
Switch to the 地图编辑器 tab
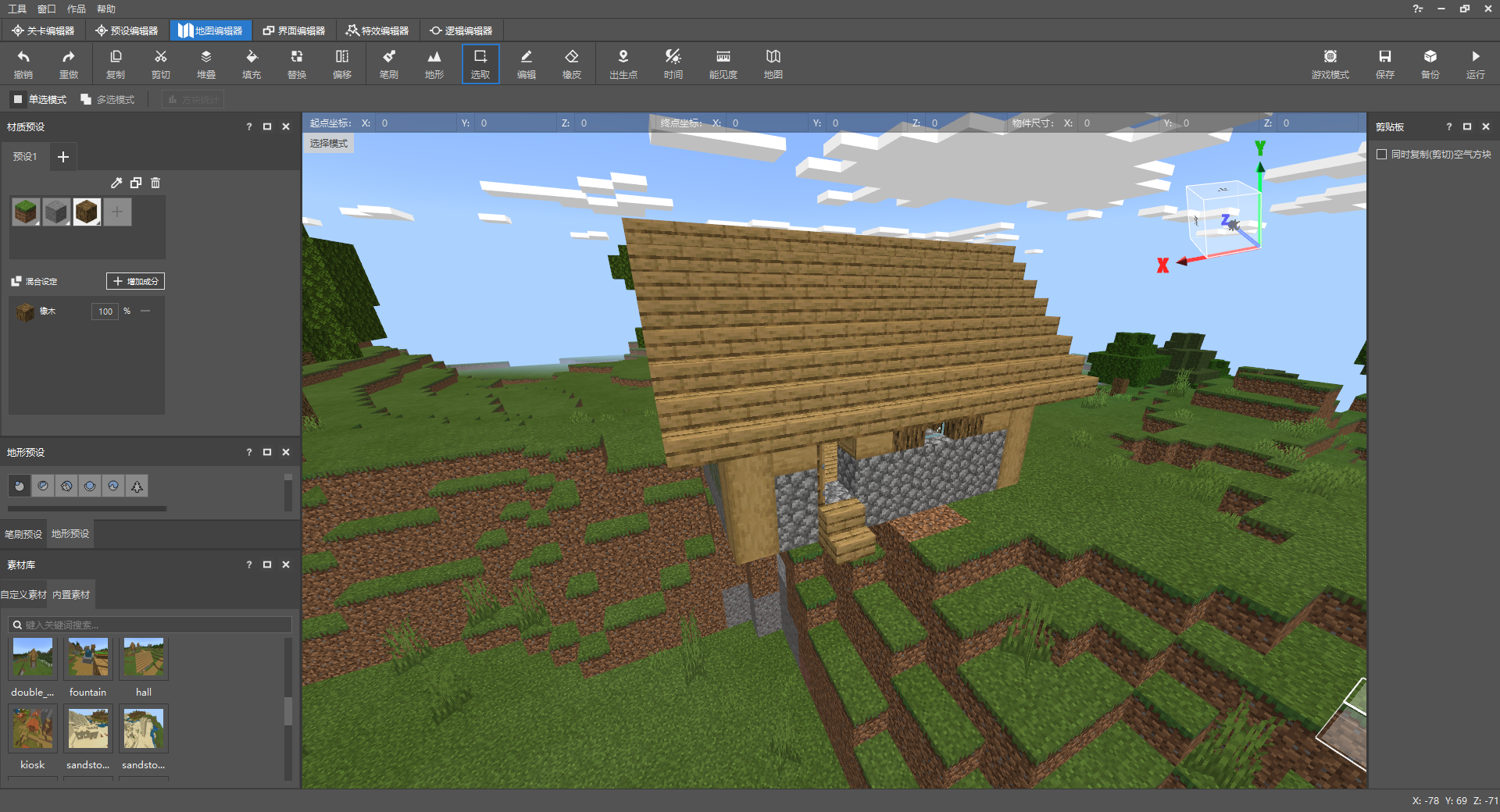pyautogui.click(x=211, y=30)
